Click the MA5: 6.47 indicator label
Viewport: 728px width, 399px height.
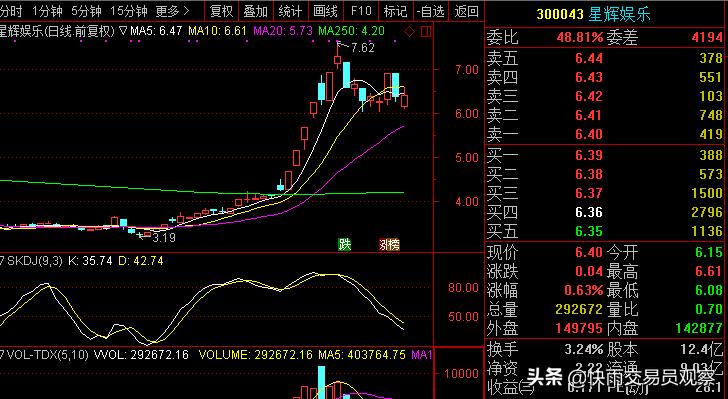coord(156,31)
